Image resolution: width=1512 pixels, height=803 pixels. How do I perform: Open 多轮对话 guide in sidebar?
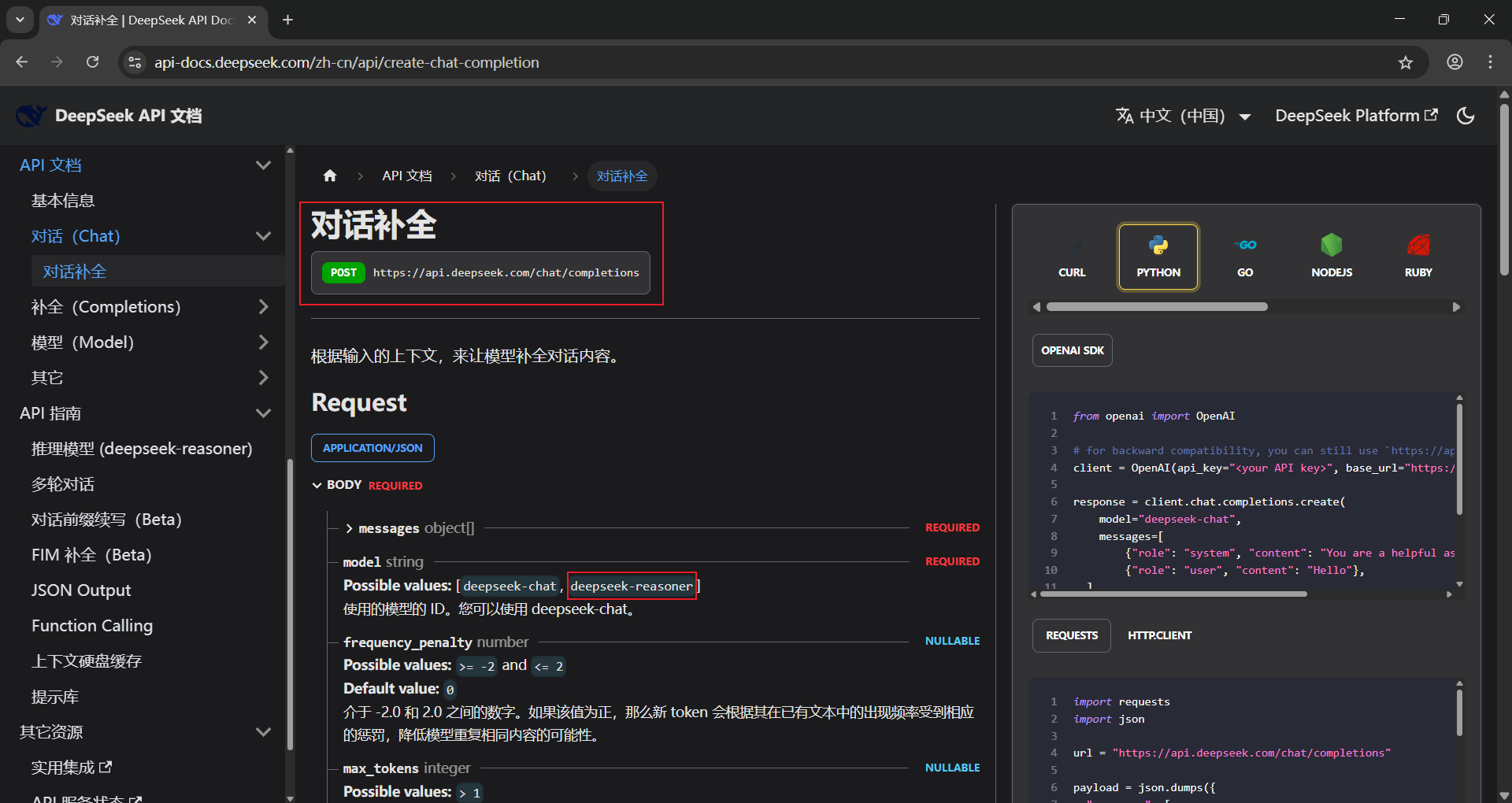click(63, 484)
